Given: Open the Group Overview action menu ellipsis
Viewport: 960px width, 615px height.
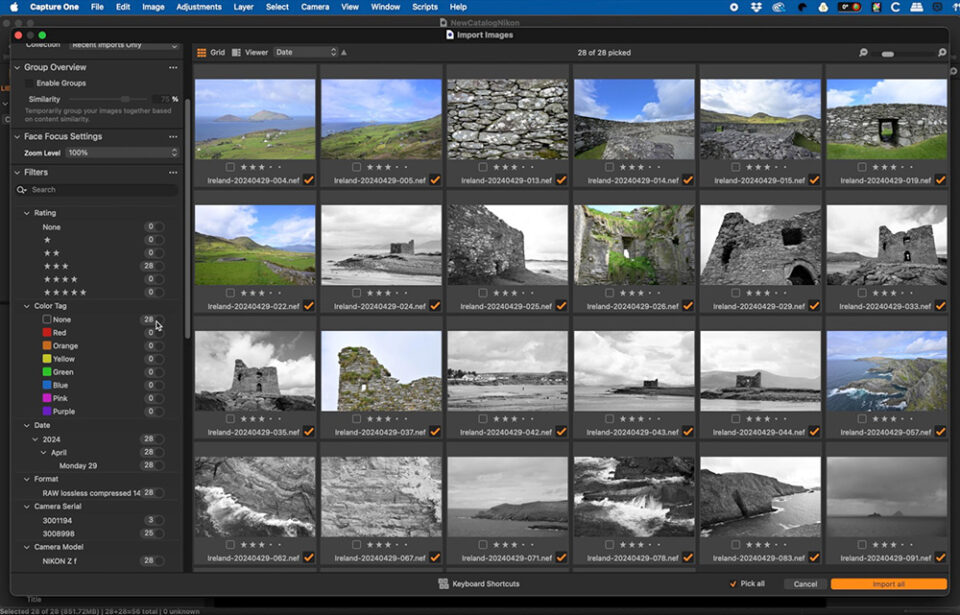Looking at the screenshot, I should tap(172, 67).
